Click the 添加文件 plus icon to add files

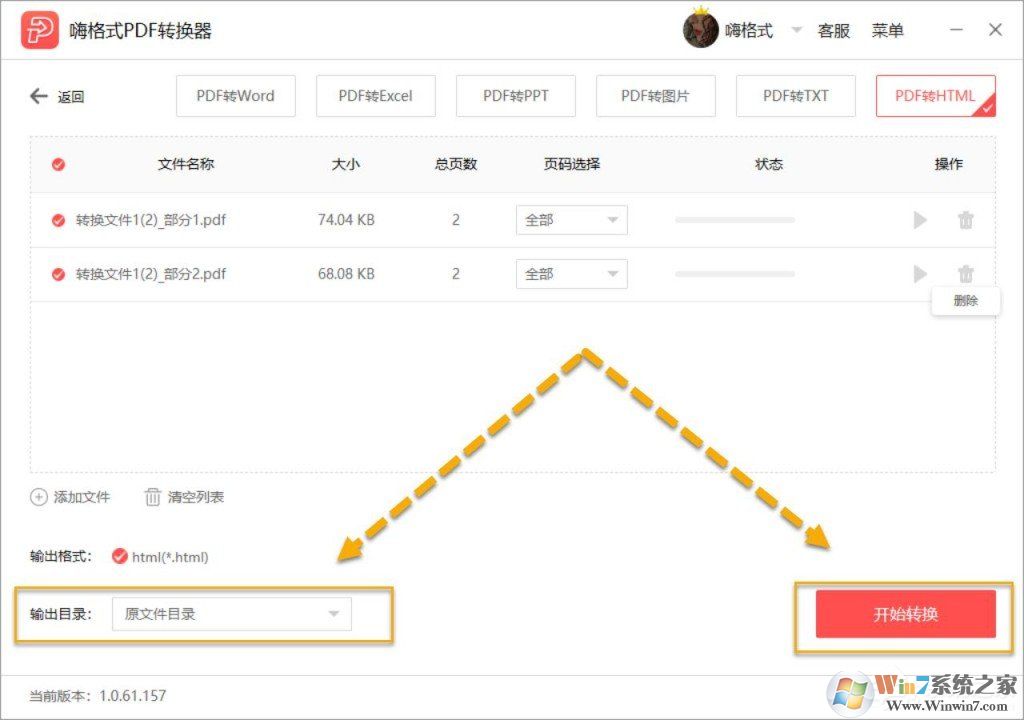point(38,497)
